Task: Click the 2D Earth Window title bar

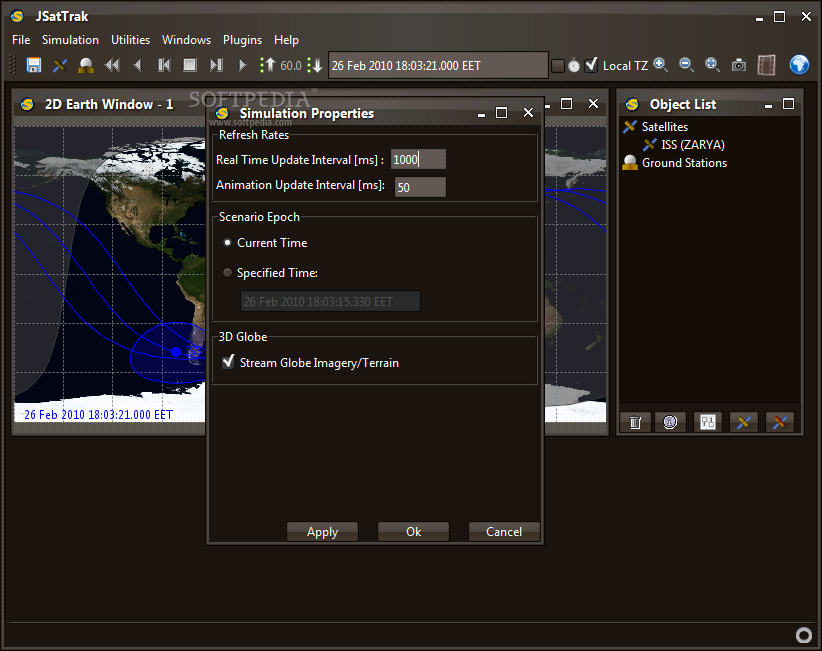Action: point(109,104)
